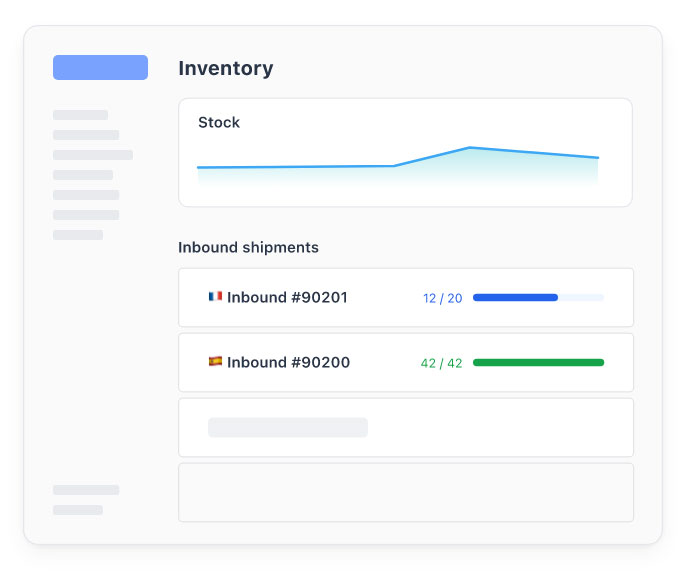Screen dimensions: 682x586
Task: Select the Inventory page heading
Action: [225, 68]
